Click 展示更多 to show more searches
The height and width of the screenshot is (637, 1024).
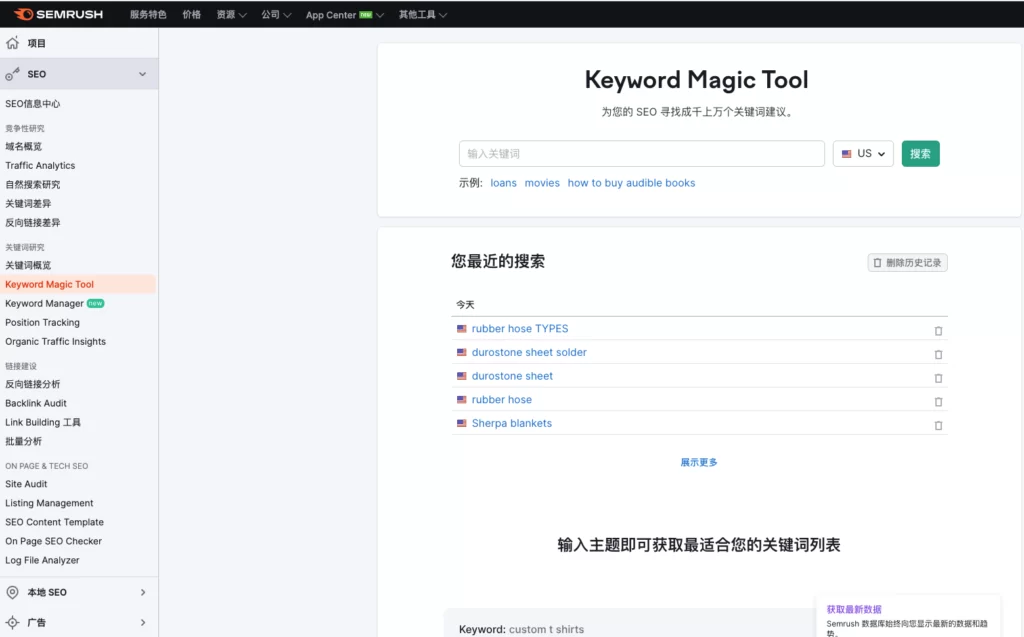point(699,462)
